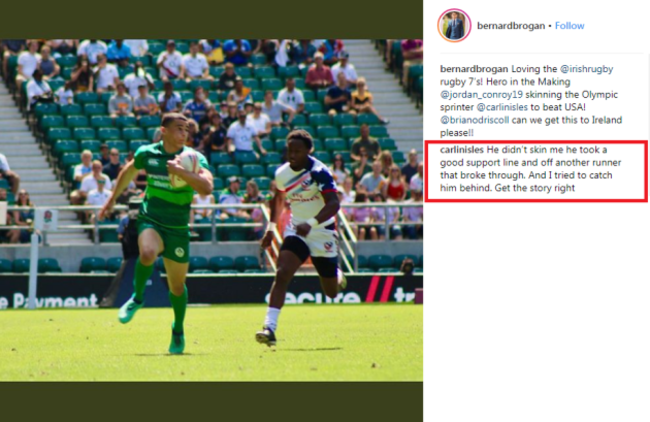650x422 pixels.
Task: Click the rugby ball in the photo
Action: click(x=187, y=163)
